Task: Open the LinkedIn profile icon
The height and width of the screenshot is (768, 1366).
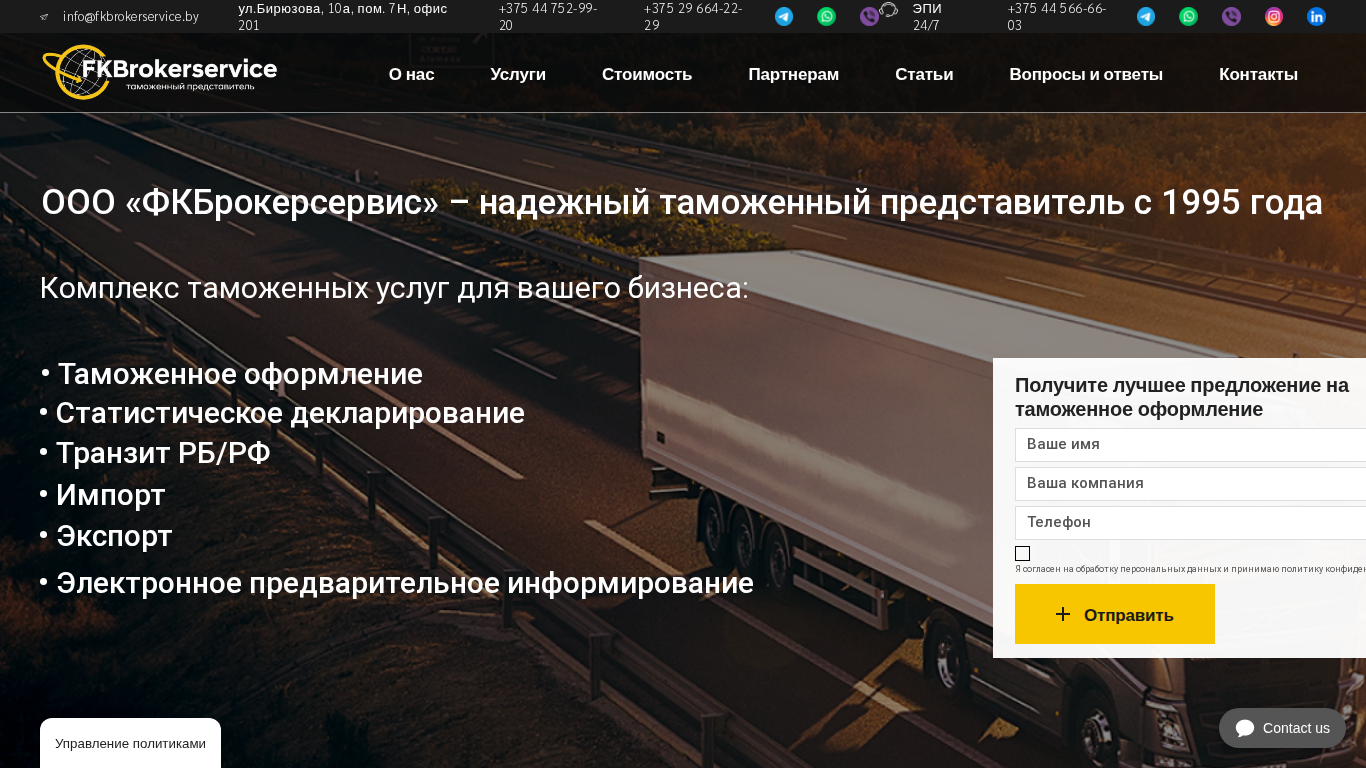Action: [1316, 17]
